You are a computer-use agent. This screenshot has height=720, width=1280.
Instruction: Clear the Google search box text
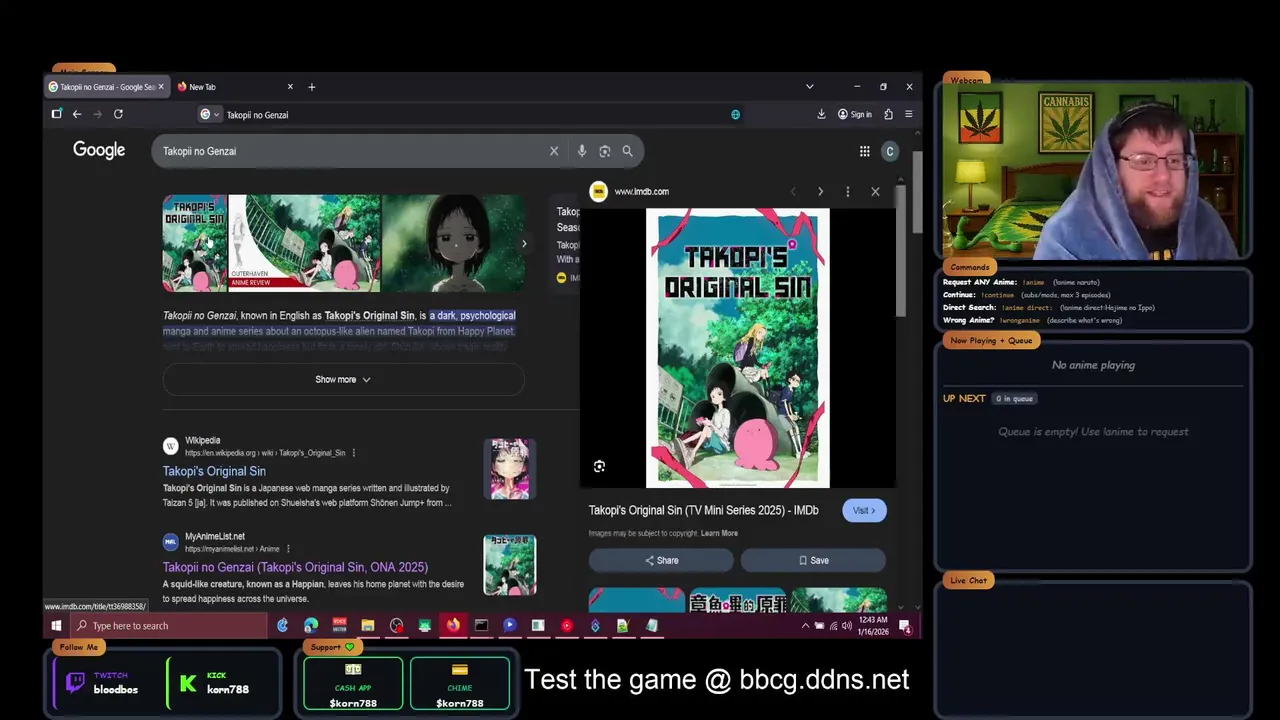[x=554, y=151]
